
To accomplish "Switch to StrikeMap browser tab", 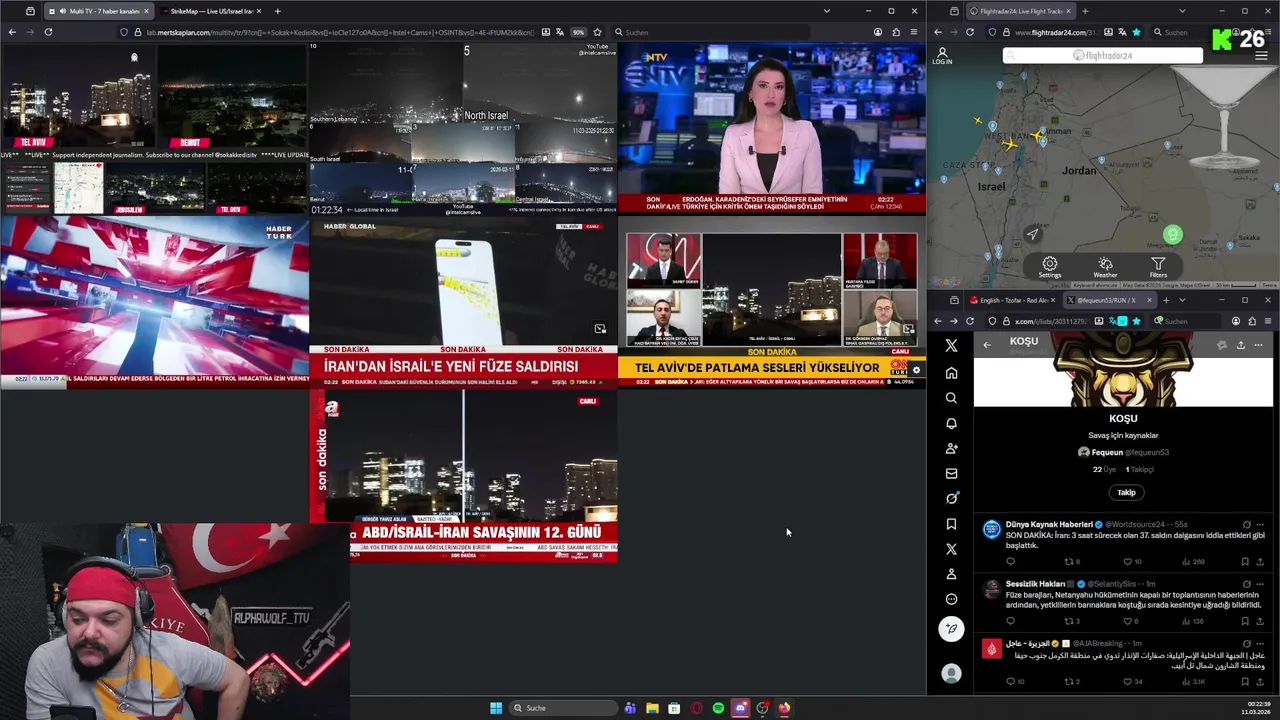I will point(207,11).
